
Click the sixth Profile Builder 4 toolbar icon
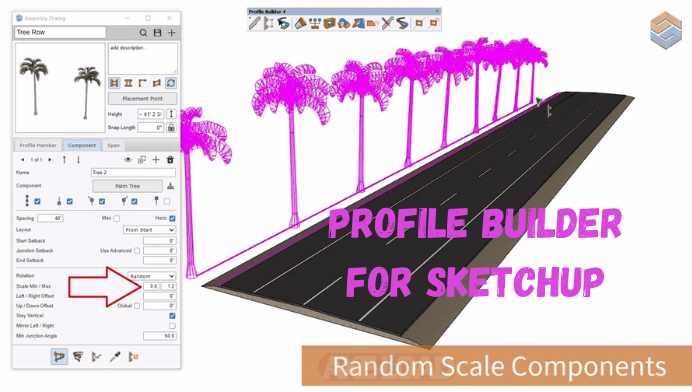[329, 23]
